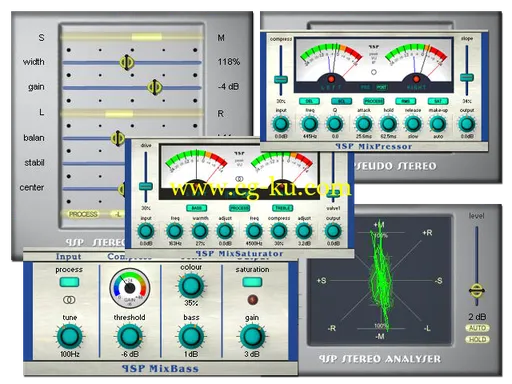Click the compress knob in MixSaturator
512x384 pixels.
pos(279,231)
